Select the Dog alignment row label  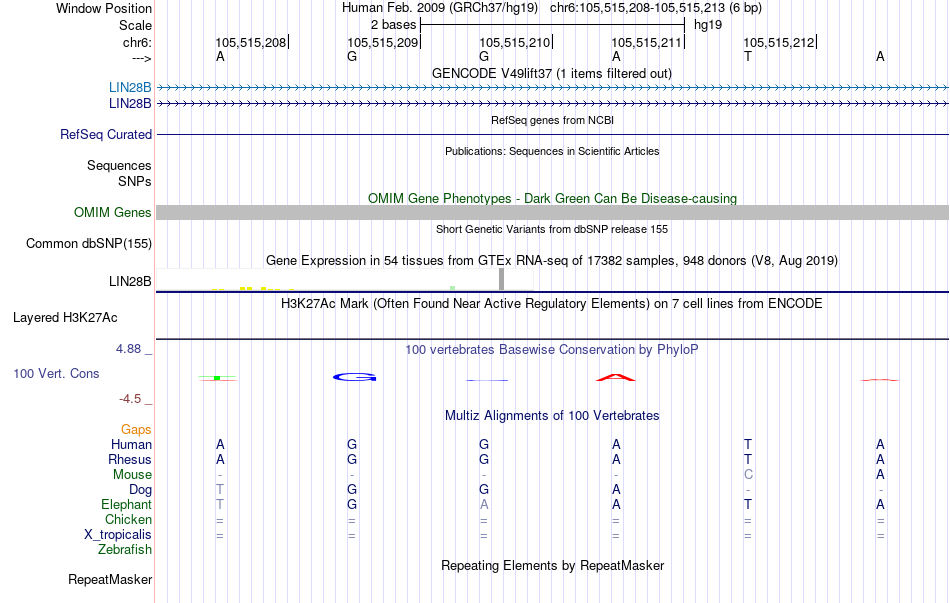coord(140,490)
